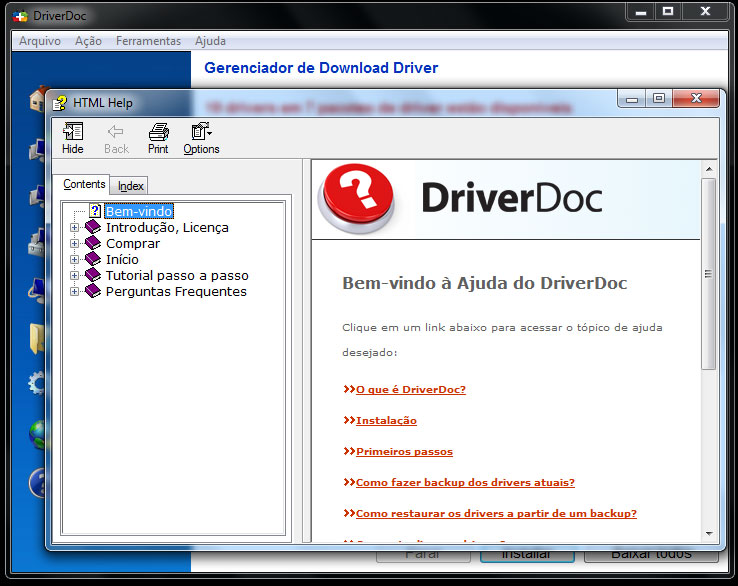
Task: Click the book icon beside Introdução, Licença
Action: pos(93,227)
